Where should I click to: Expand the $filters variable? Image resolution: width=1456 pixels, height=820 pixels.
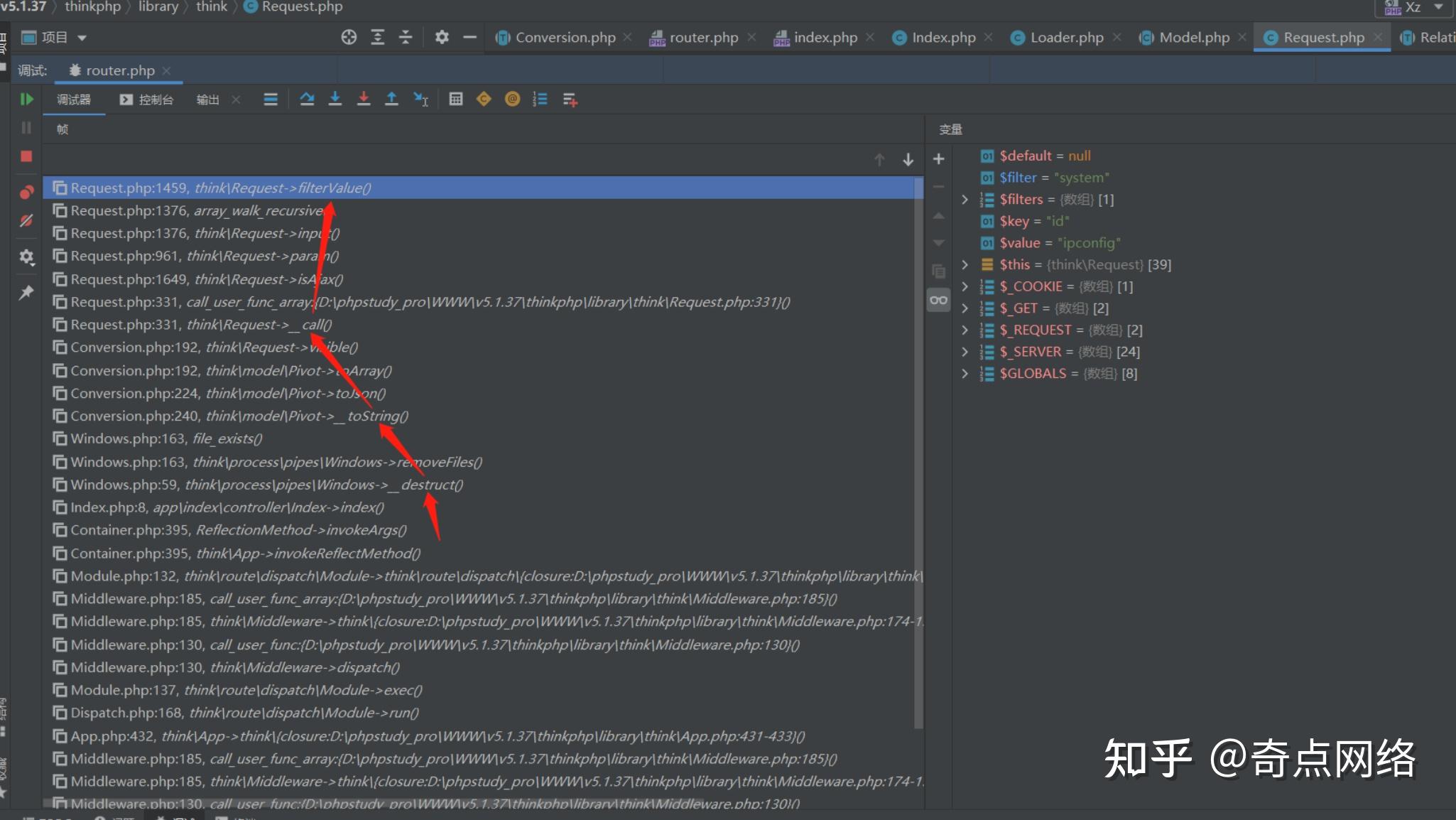pyautogui.click(x=965, y=200)
